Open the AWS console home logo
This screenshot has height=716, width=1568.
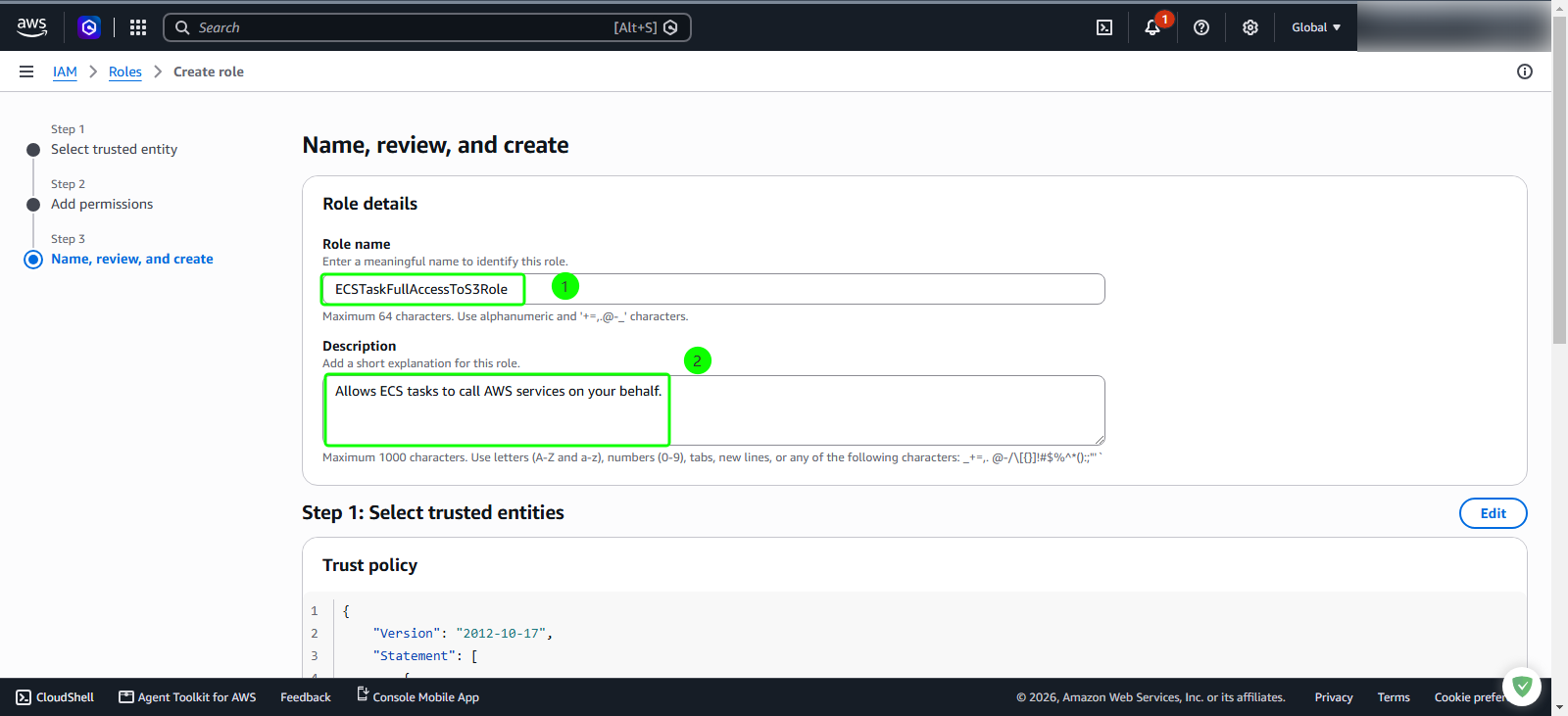[32, 27]
